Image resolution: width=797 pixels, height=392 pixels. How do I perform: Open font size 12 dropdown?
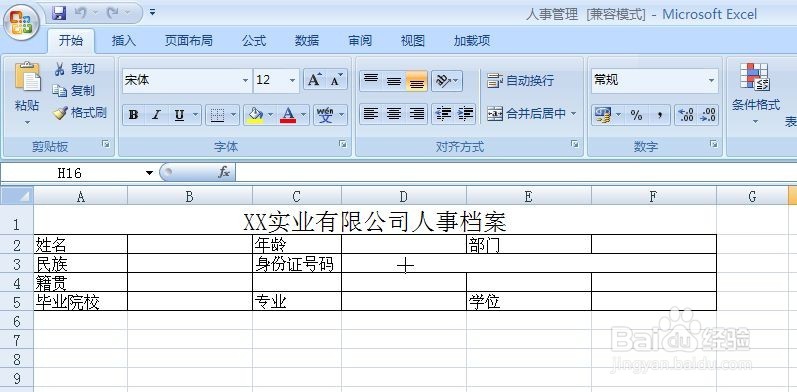coord(292,80)
